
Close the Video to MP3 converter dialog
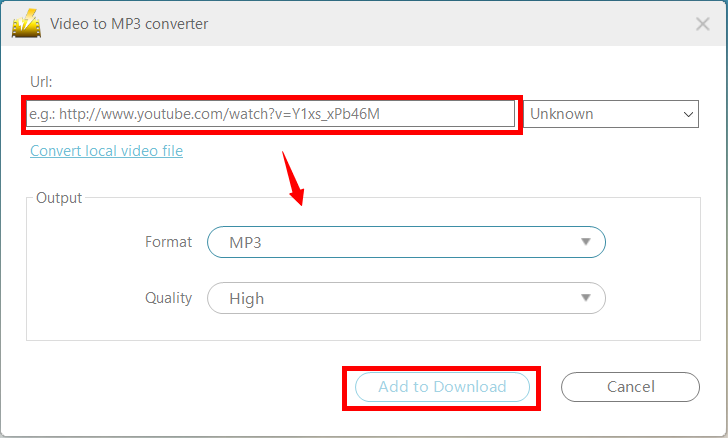click(x=700, y=24)
